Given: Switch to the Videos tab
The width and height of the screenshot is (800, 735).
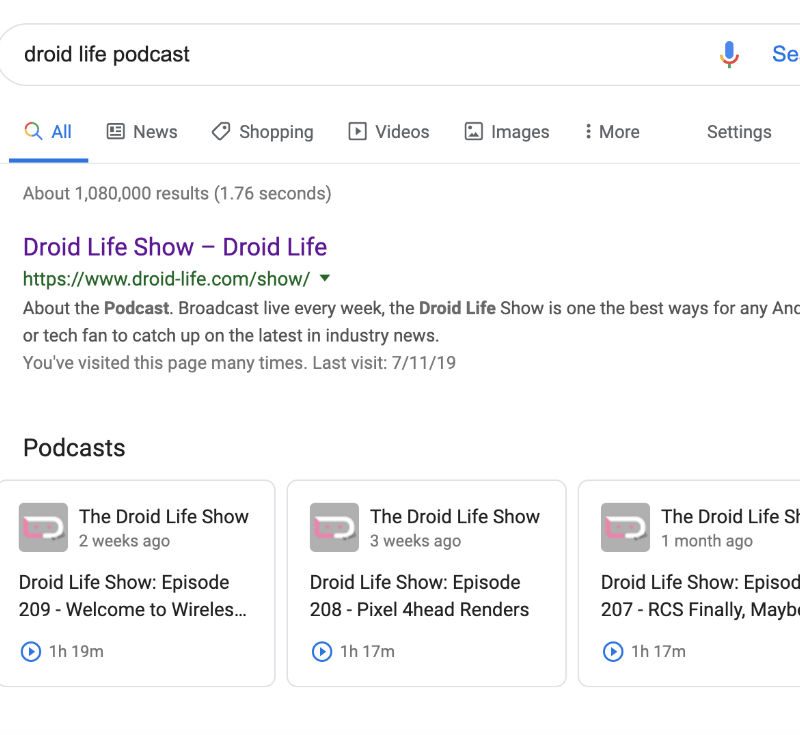Looking at the screenshot, I should (388, 132).
